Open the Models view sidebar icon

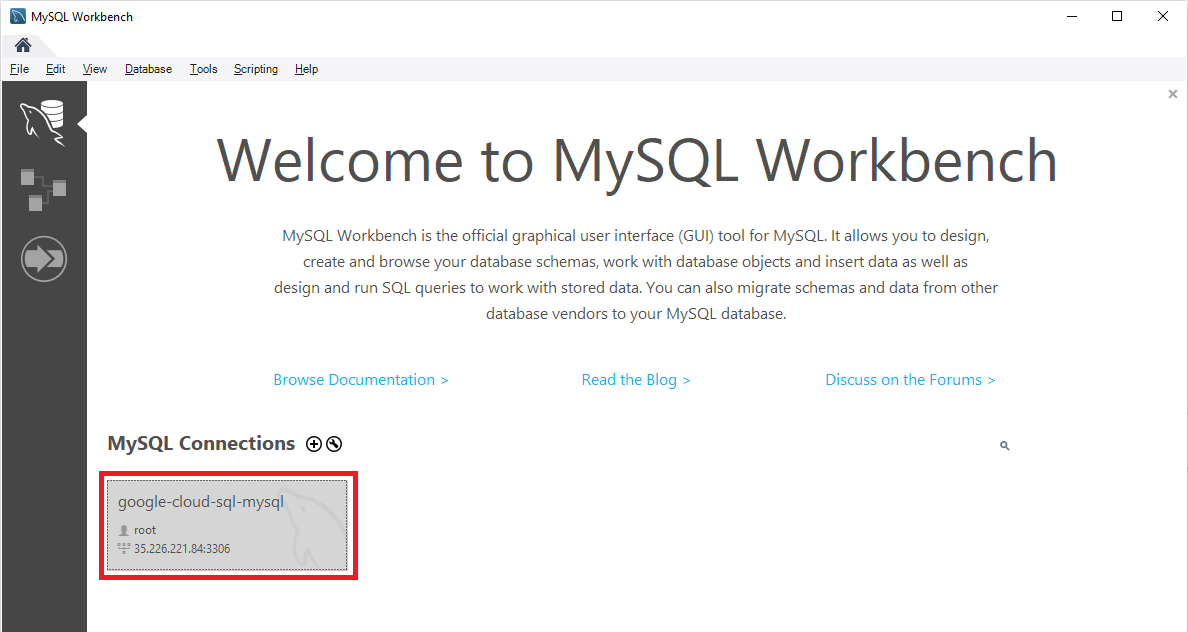[x=43, y=189]
